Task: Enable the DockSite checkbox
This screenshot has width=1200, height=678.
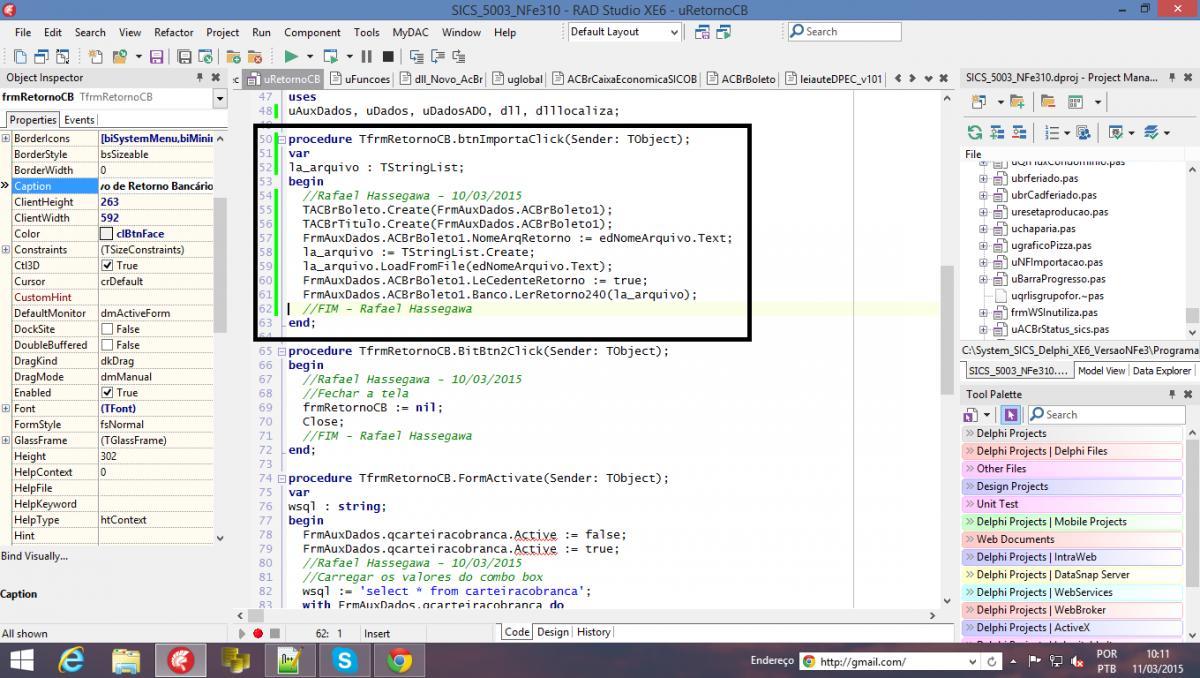Action: pos(107,329)
